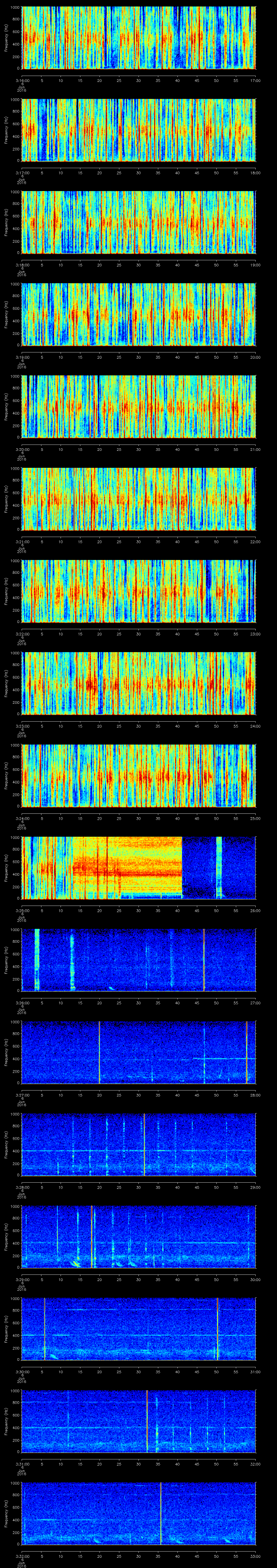Click the dark blue quiet region in the 3:25:00 panel
The image size is (277, 1568).
(199, 868)
